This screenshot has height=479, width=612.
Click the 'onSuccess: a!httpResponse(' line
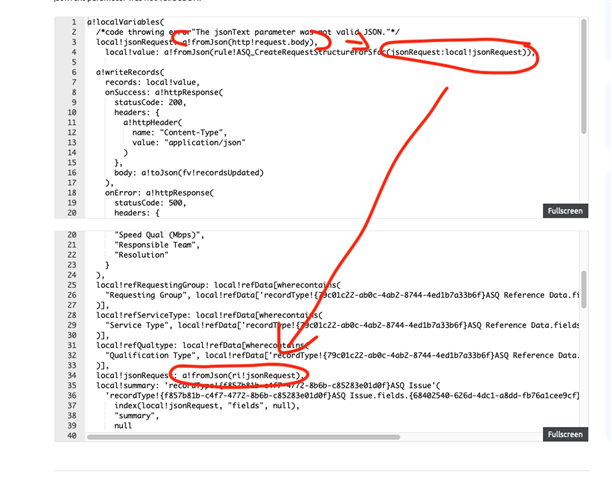coord(164,93)
